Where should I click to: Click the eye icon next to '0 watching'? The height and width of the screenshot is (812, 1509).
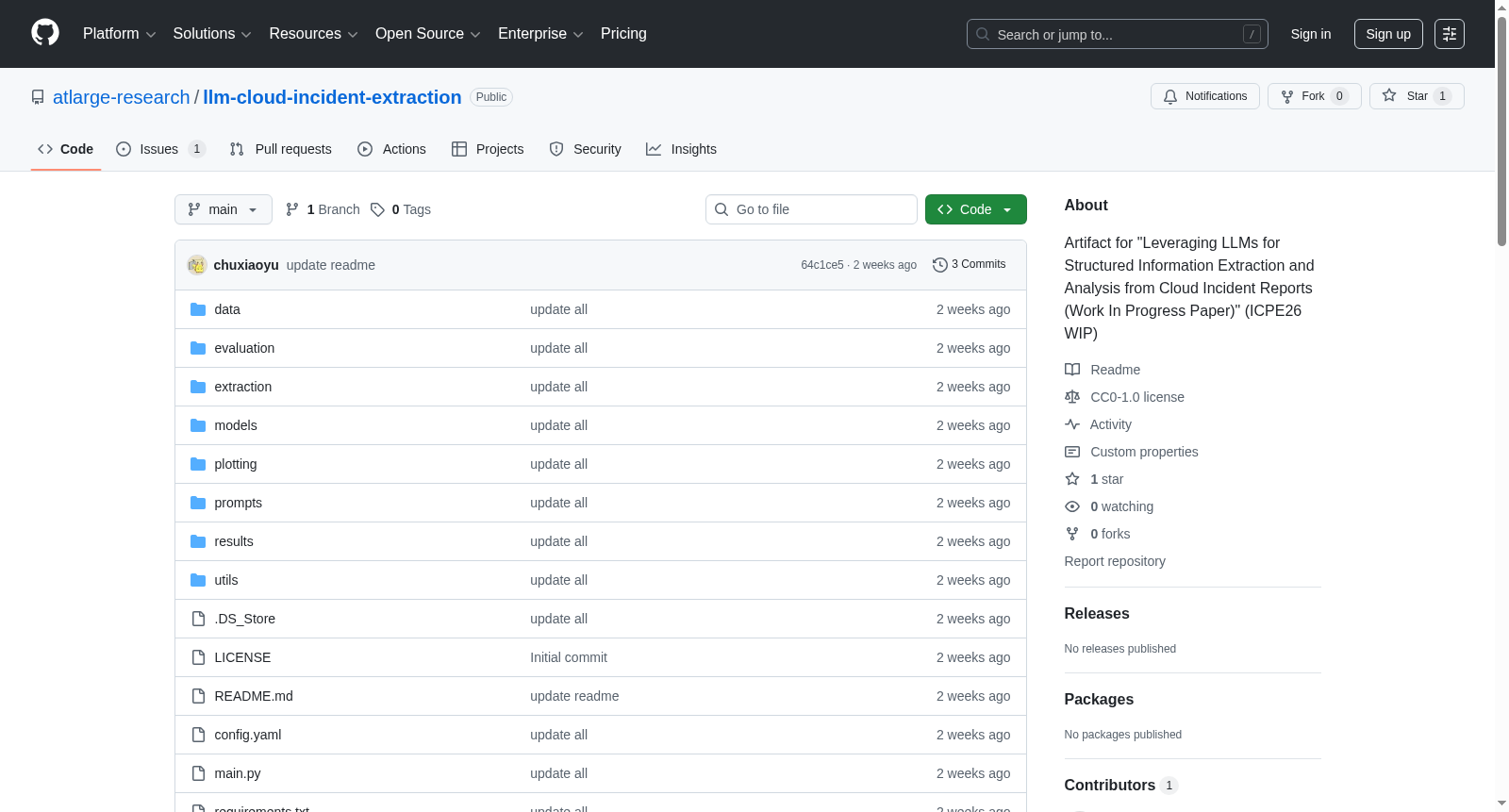click(1072, 506)
